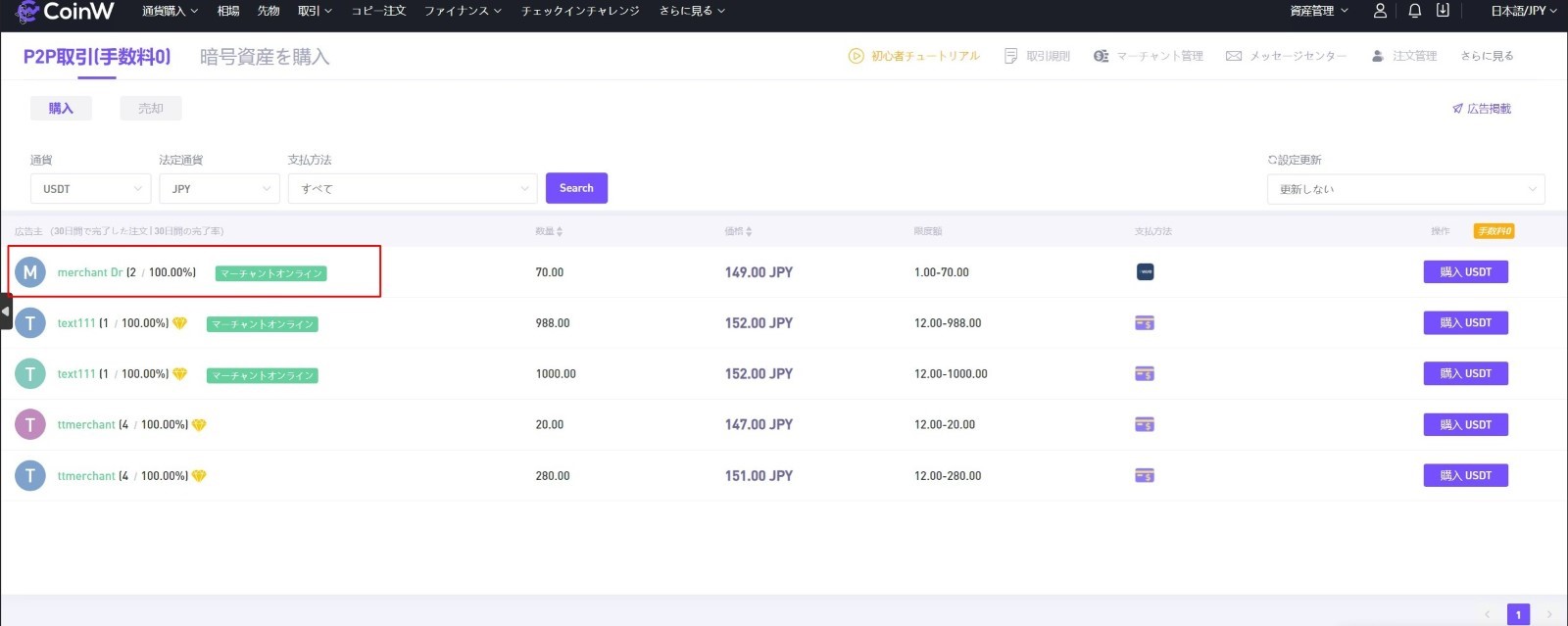Click diamond badge beside ttmerchant in 20.00 row
This screenshot has height=626, width=1568.
pyautogui.click(x=199, y=425)
